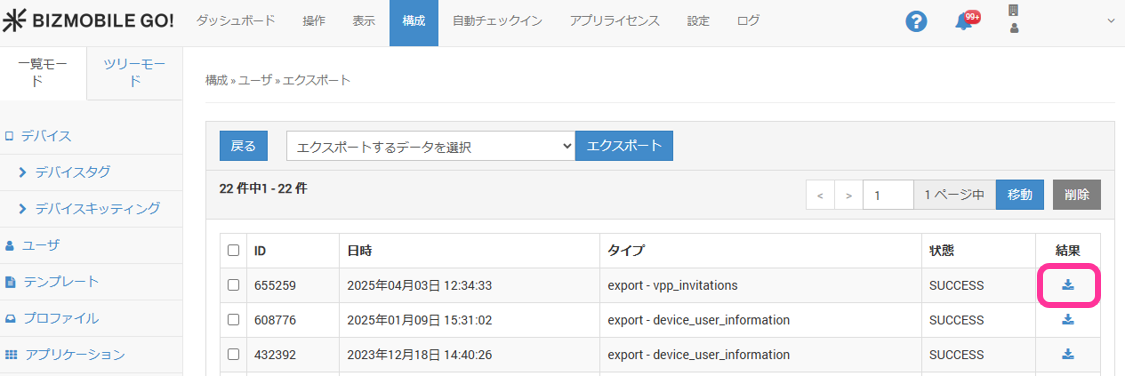Click the 結果 column header
Image resolution: width=1125 pixels, height=376 pixels.
coord(1068,250)
